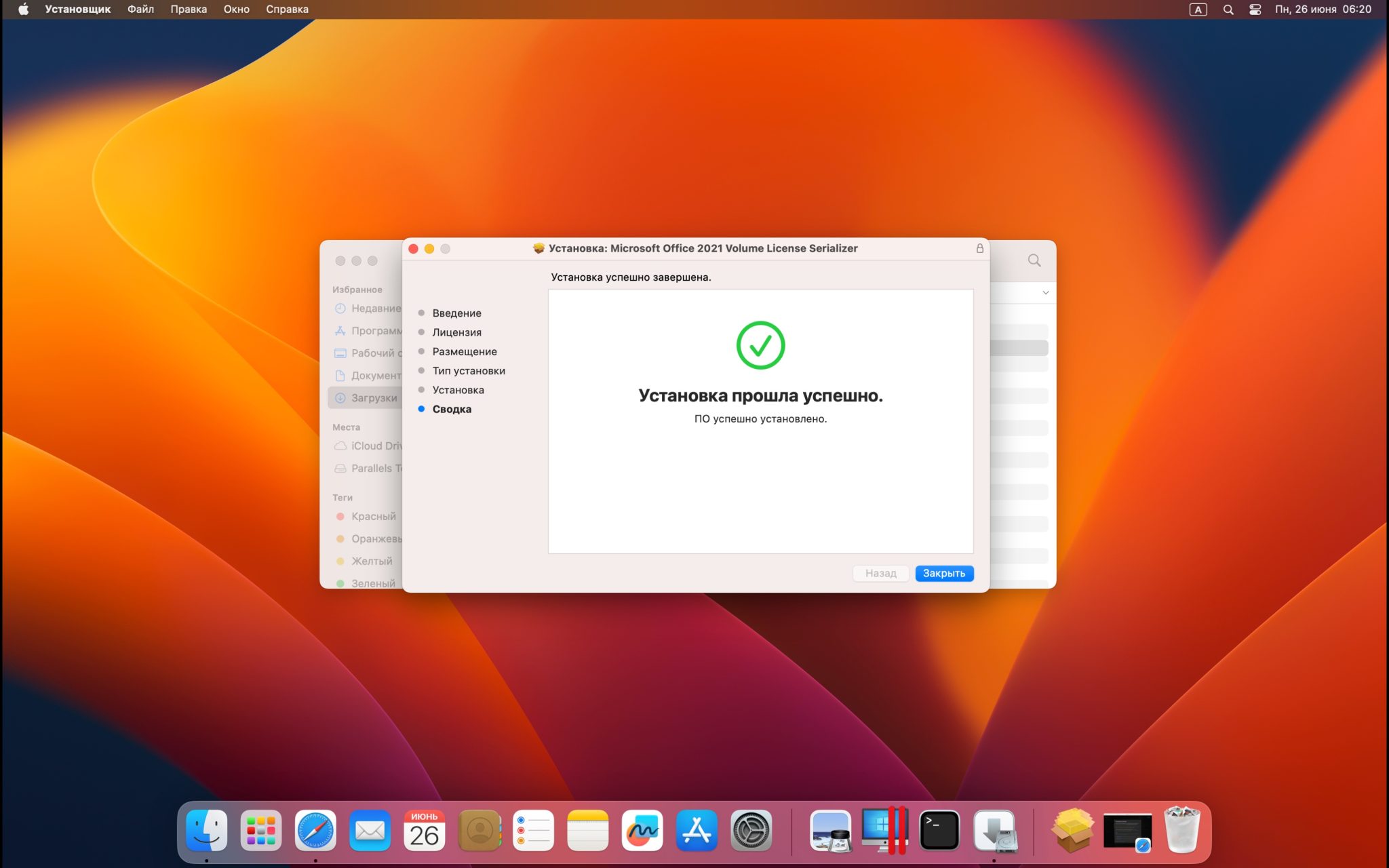Click the keyboard input source icon
The image size is (1389, 868).
1198,9
